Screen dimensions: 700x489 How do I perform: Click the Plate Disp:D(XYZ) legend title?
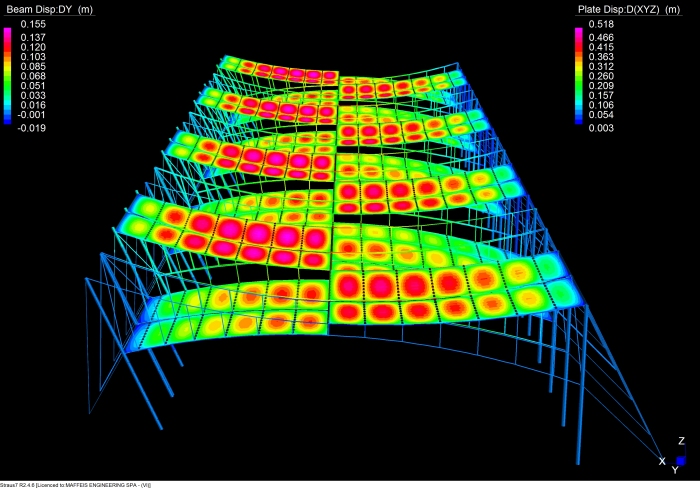point(613,8)
